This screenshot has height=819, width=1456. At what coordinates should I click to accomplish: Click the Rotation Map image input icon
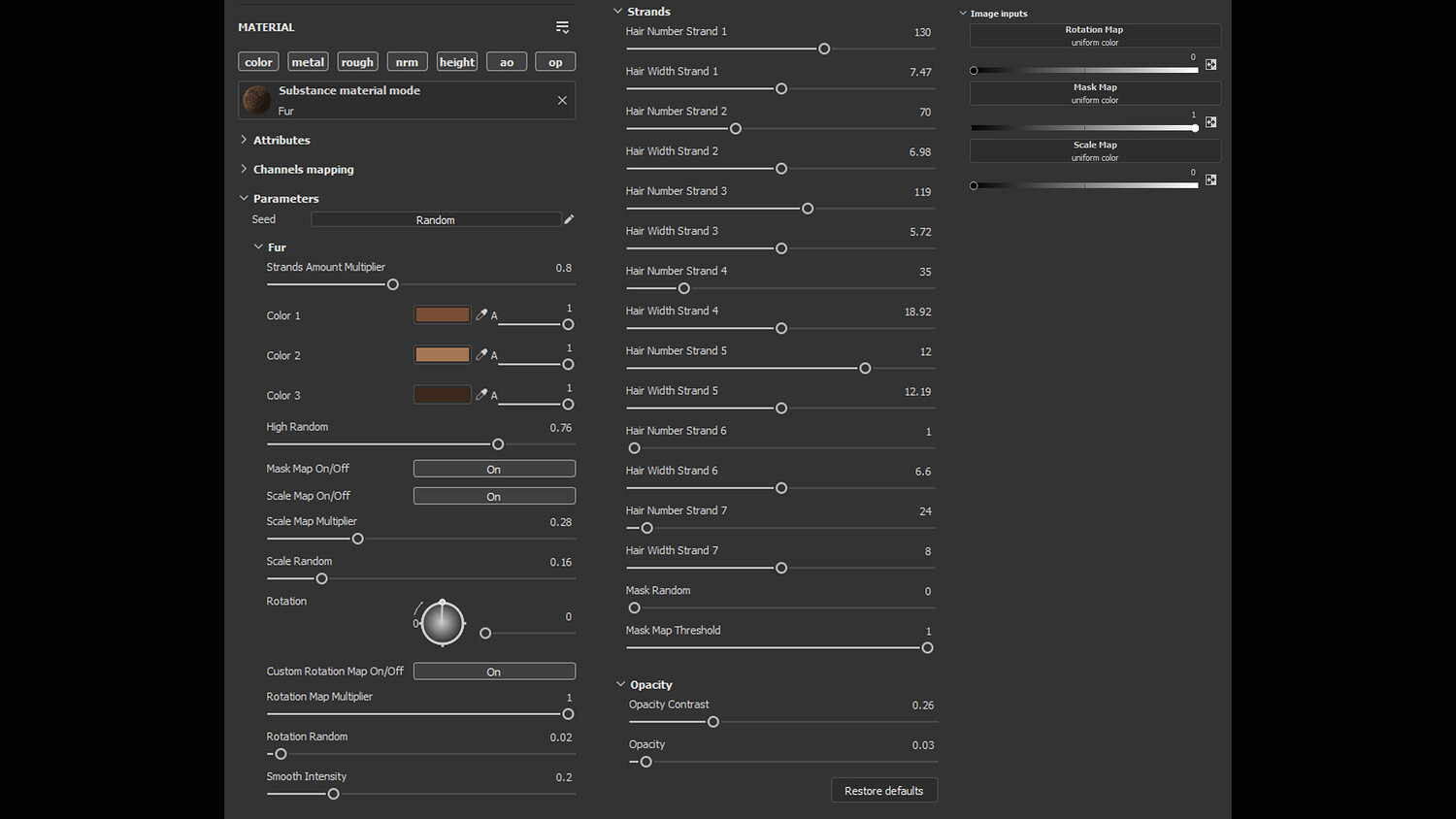[1210, 65]
